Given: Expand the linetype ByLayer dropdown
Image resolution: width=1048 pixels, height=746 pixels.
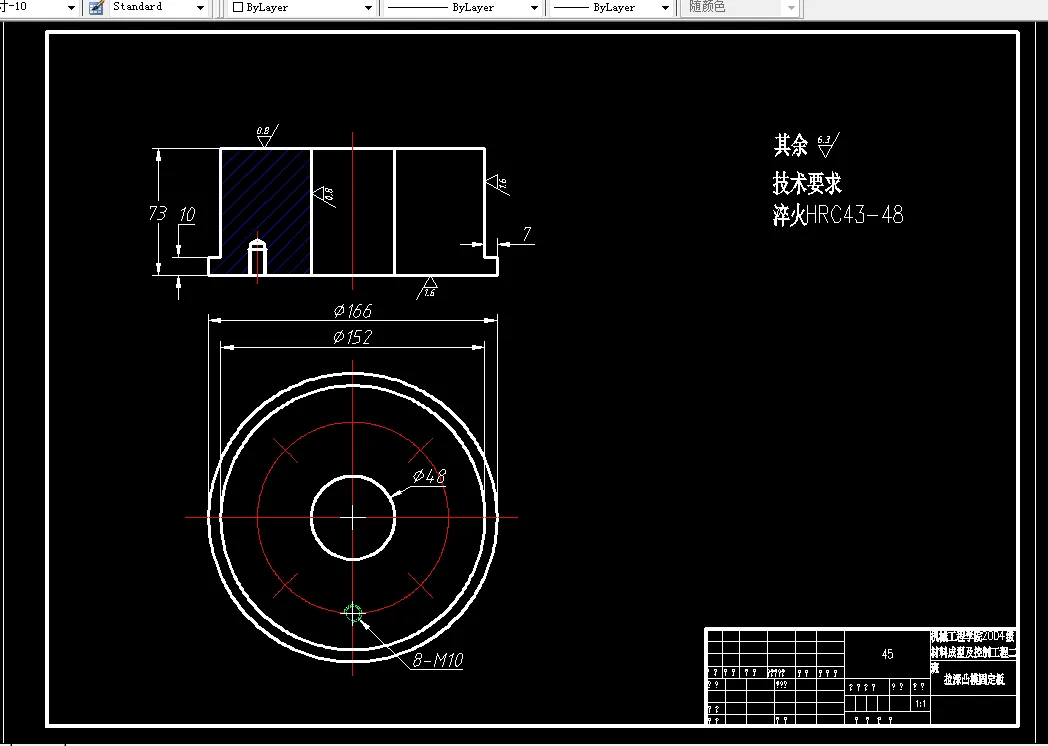Looking at the screenshot, I should coord(533,8).
